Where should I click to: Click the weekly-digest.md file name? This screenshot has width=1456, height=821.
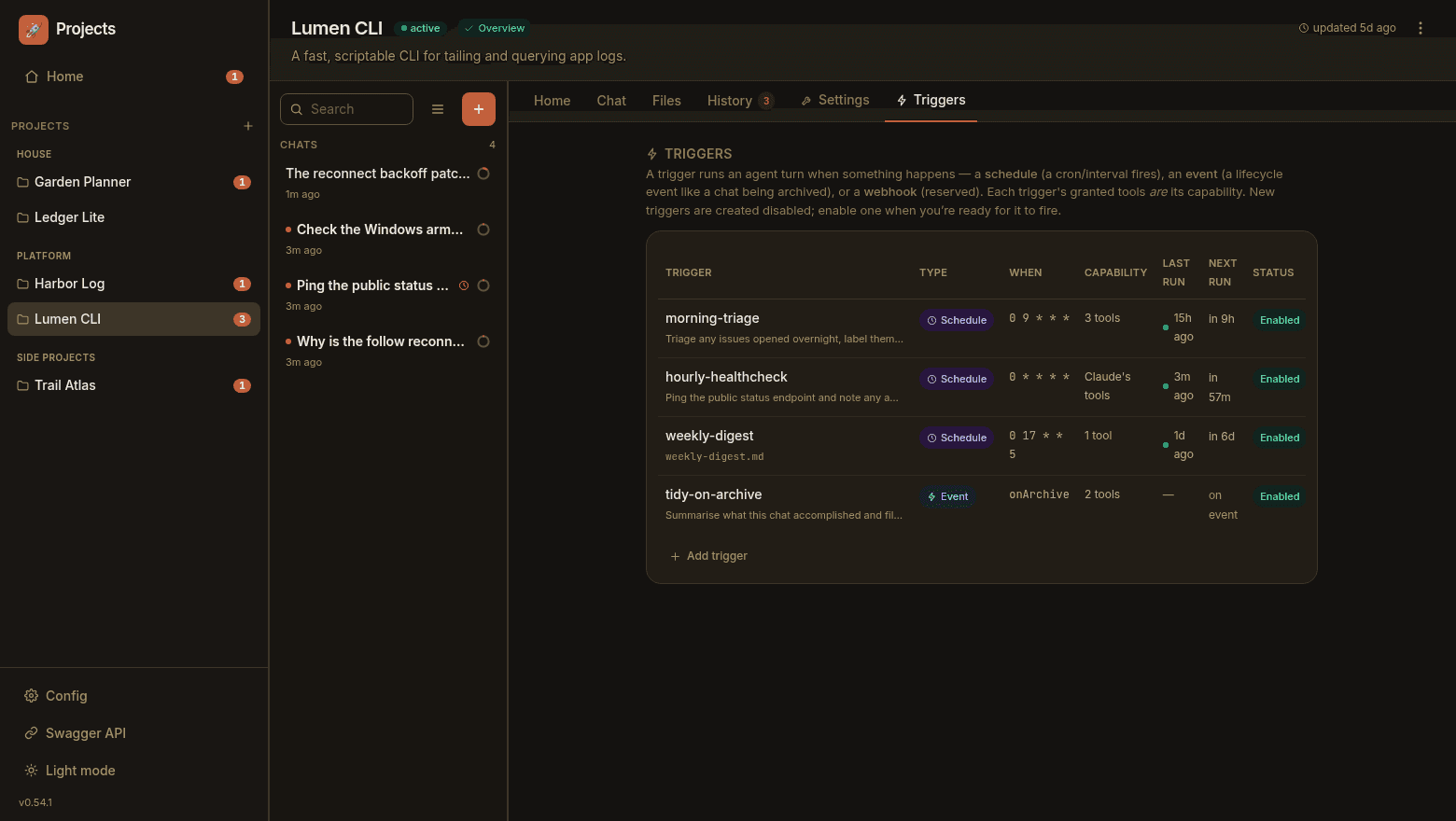[715, 456]
